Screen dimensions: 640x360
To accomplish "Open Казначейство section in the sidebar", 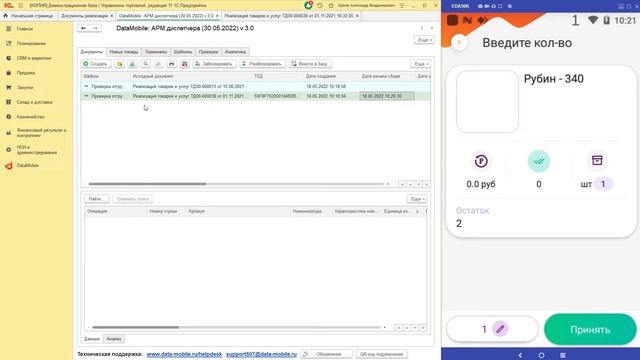I will pos(31,117).
